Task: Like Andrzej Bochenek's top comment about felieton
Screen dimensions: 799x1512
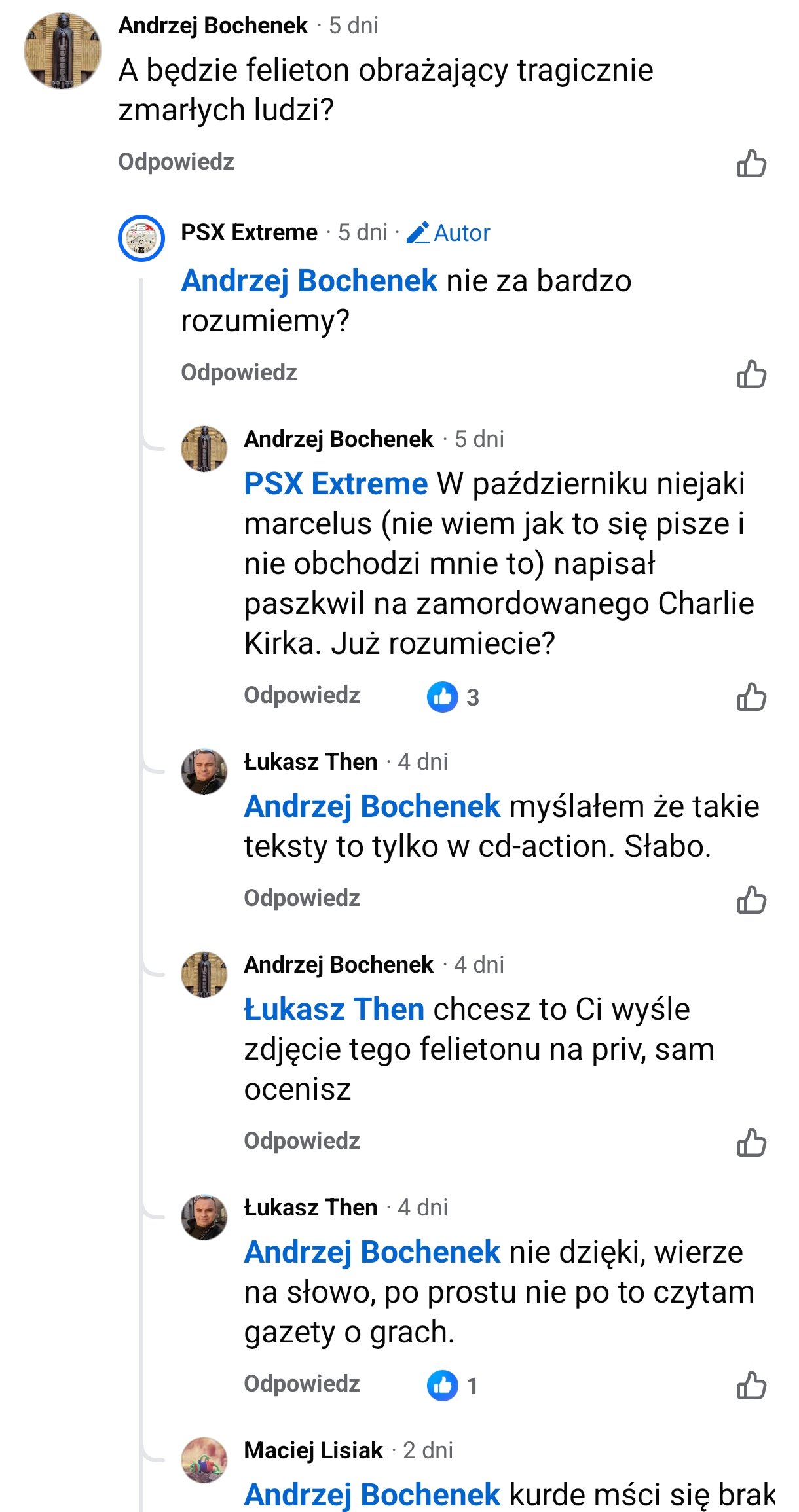Action: (x=751, y=164)
